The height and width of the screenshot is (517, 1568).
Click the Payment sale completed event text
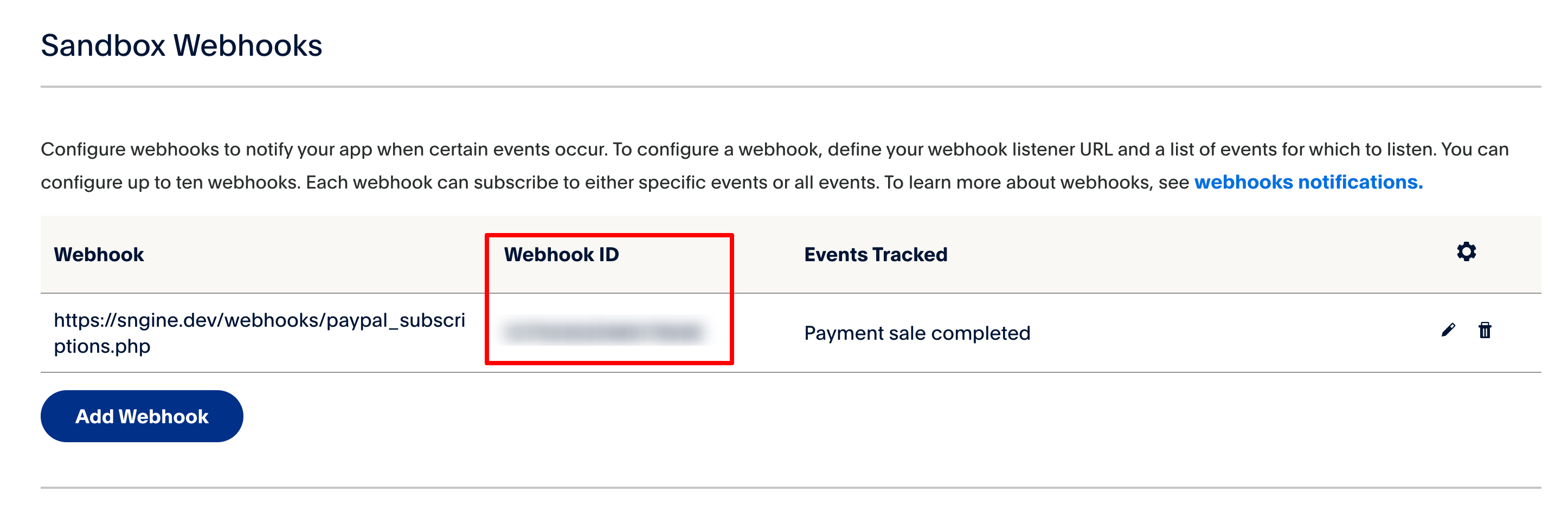click(x=917, y=333)
